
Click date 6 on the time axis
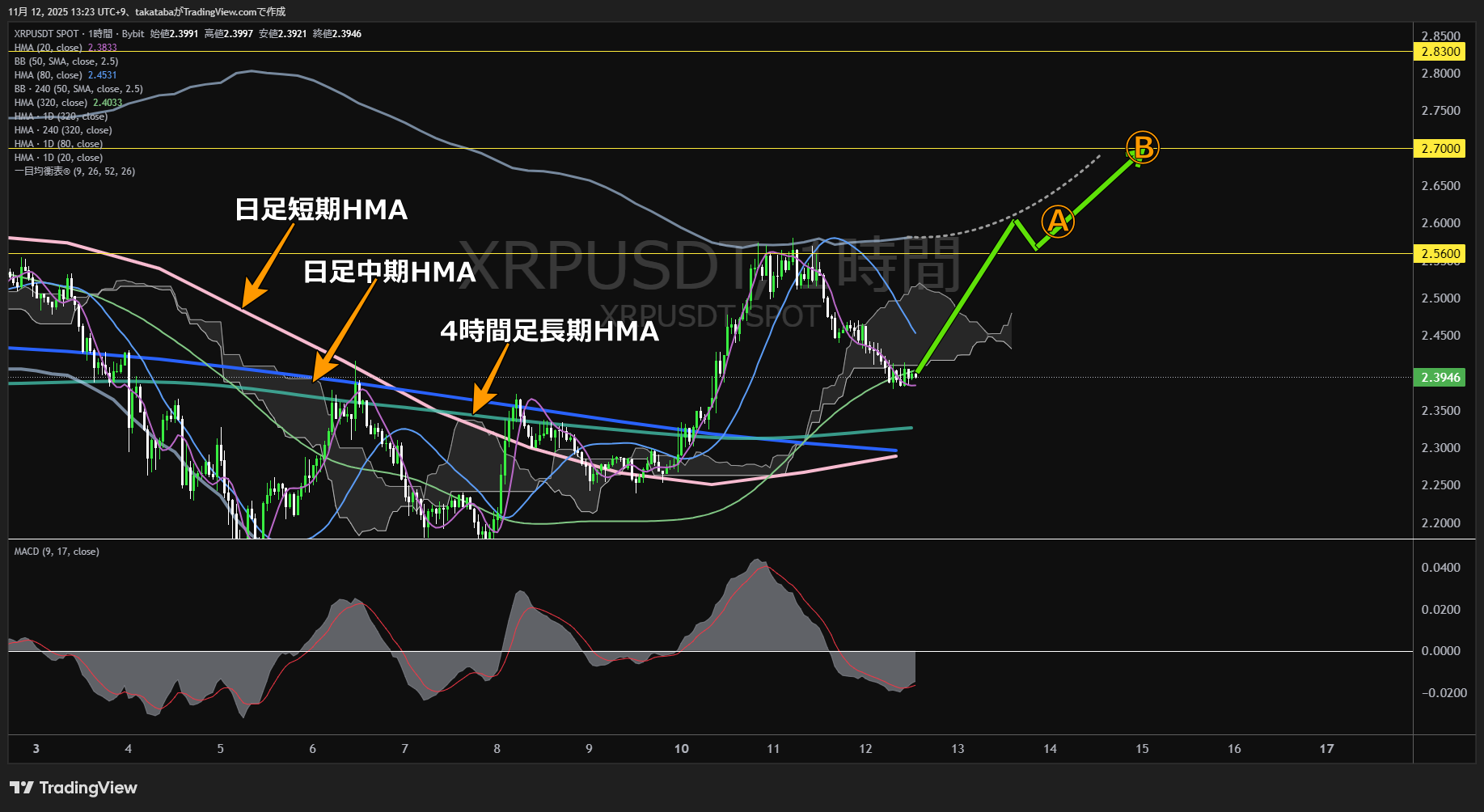[x=312, y=749]
